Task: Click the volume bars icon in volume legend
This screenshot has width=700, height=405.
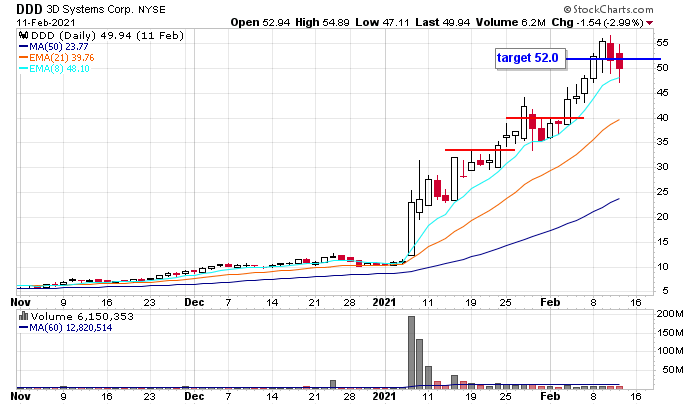Action: click(x=23, y=316)
